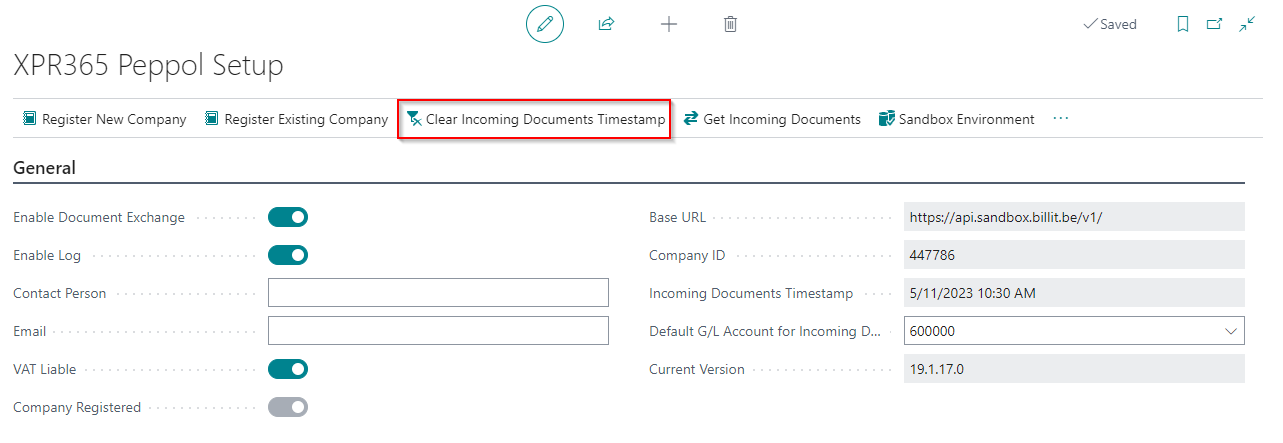Click the share icon at top
Screen dimensions: 1283x443
coord(606,24)
